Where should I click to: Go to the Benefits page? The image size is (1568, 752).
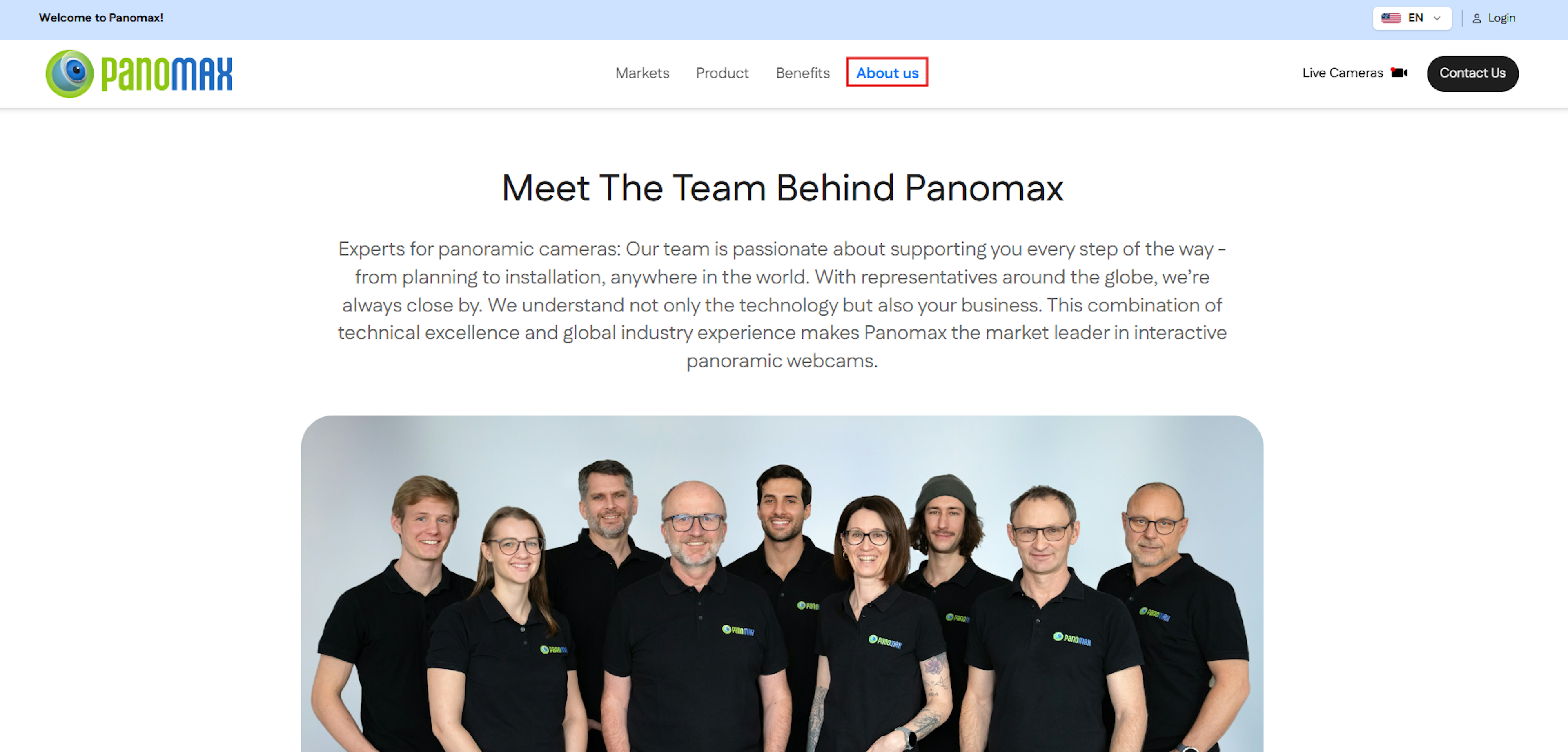tap(802, 73)
